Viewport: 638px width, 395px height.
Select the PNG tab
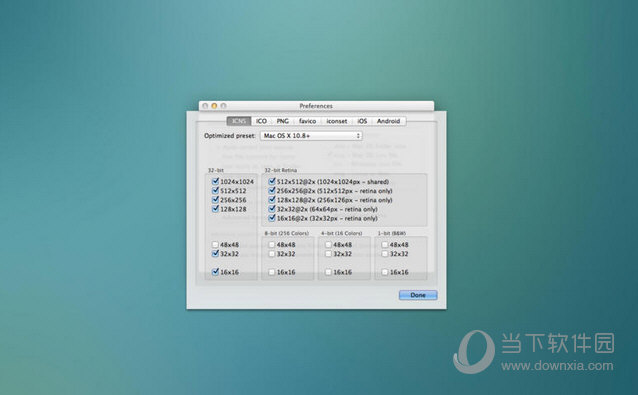pos(282,121)
